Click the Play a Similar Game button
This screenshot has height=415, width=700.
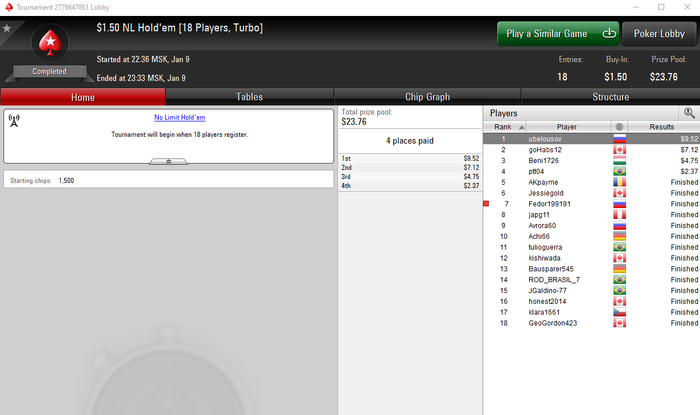coord(558,33)
